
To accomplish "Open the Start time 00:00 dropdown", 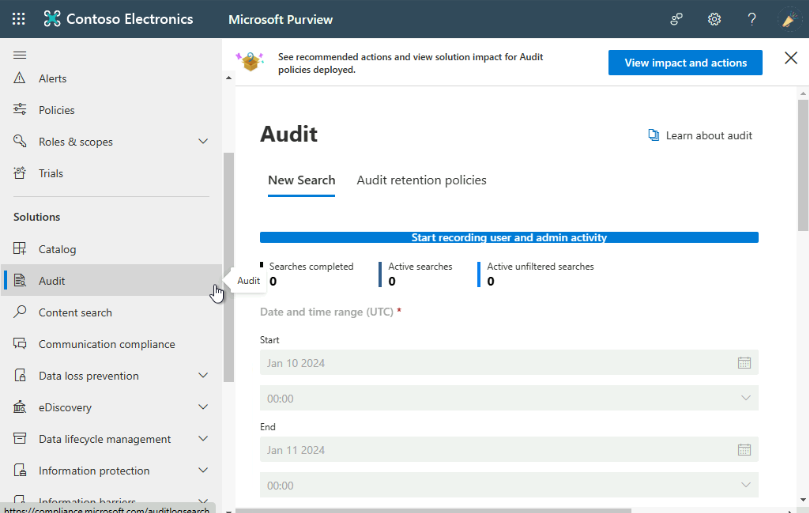I will pyautogui.click(x=508, y=398).
